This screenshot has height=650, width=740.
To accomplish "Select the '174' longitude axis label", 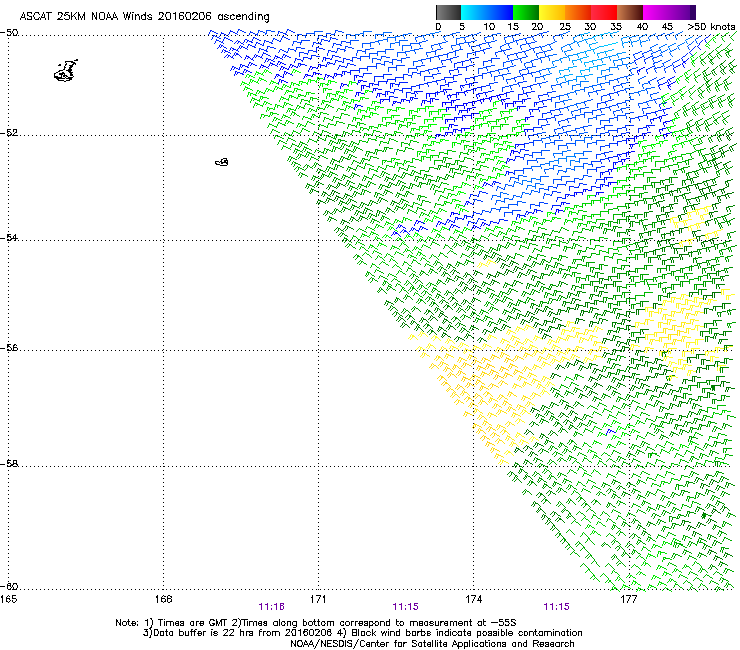I will click(473, 599).
